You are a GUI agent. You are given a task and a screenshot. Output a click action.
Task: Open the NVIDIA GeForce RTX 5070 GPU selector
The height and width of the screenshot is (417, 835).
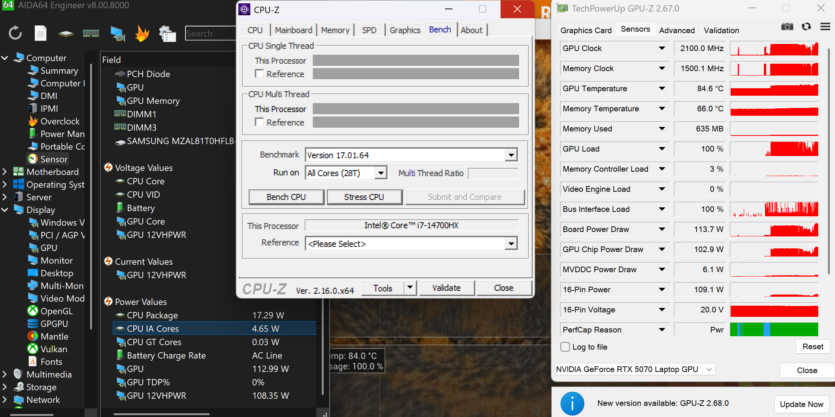[x=634, y=370]
